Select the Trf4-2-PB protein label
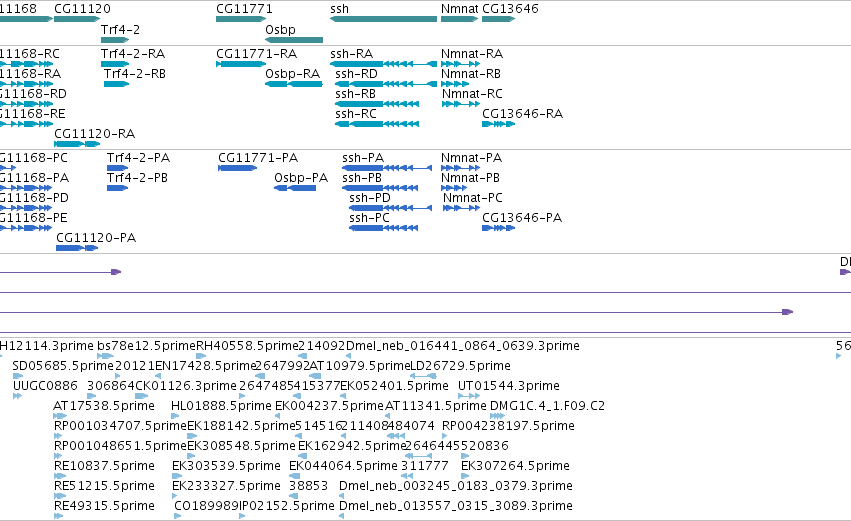Screen dimensions: 851x521 [x=137, y=178]
